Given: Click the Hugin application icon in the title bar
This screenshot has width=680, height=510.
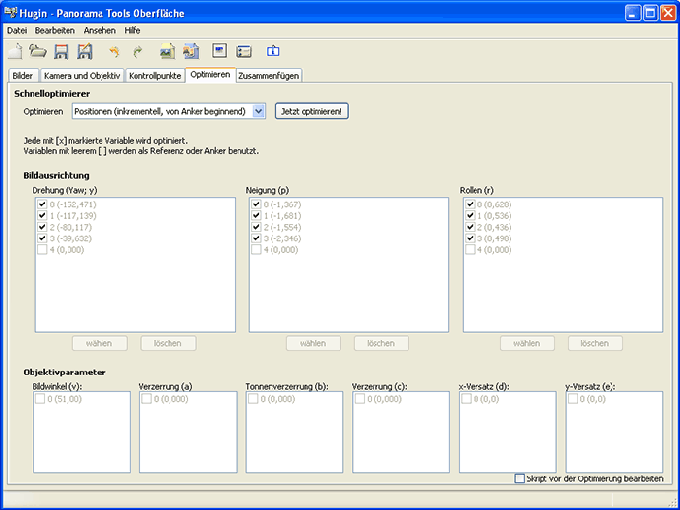Looking at the screenshot, I should 11,13.
